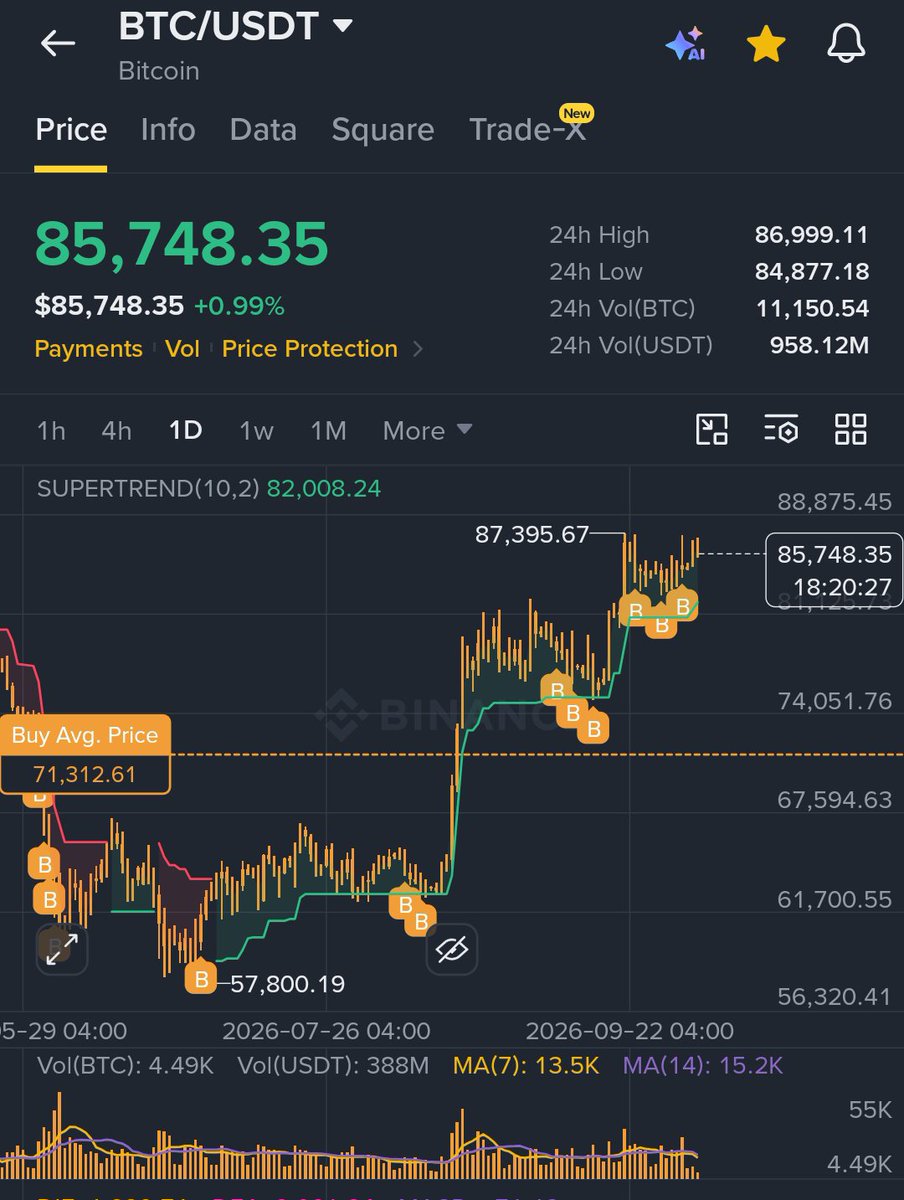
Task: Open the chart indicator settings icon
Action: click(781, 430)
